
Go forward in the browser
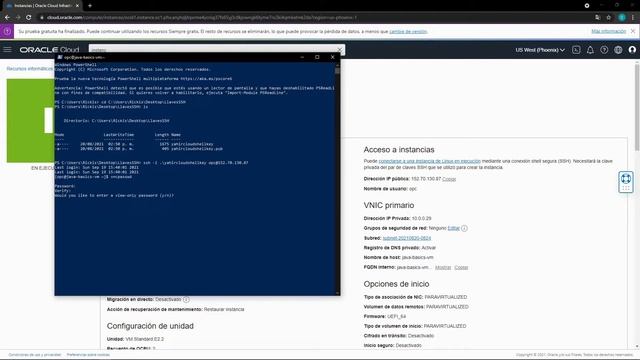[18, 18]
